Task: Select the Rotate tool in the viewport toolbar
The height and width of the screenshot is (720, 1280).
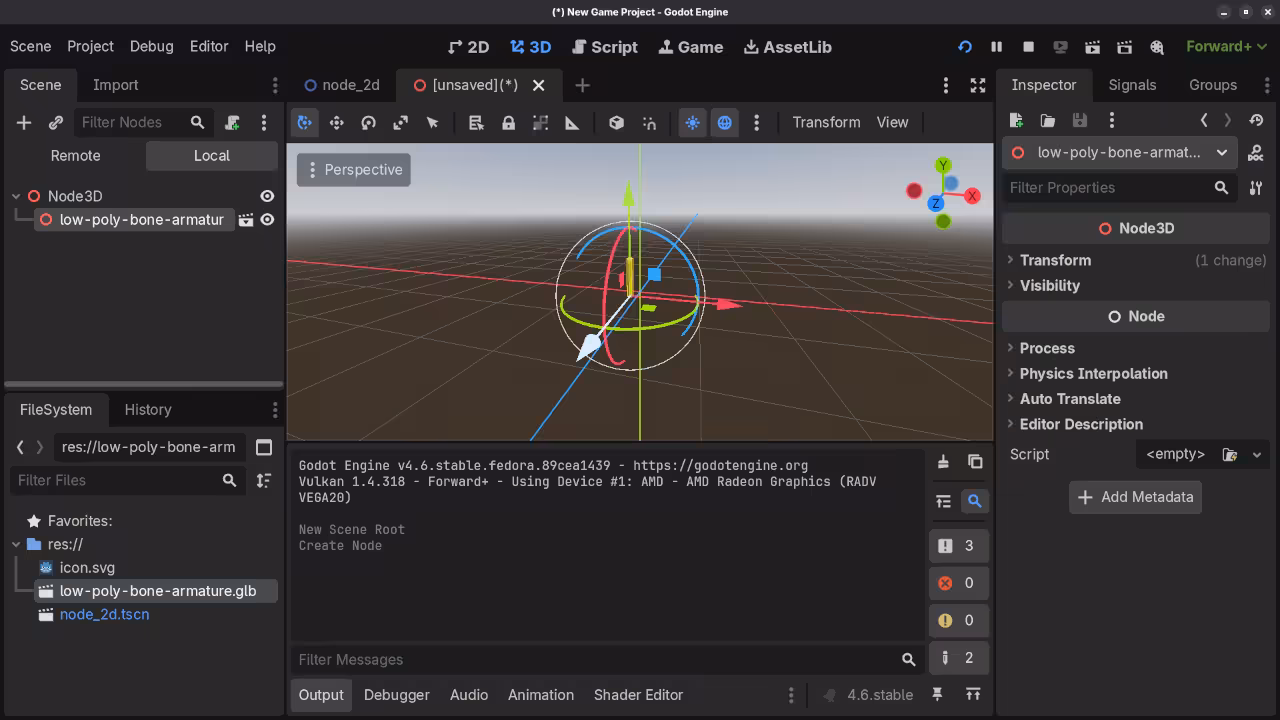Action: pos(369,122)
